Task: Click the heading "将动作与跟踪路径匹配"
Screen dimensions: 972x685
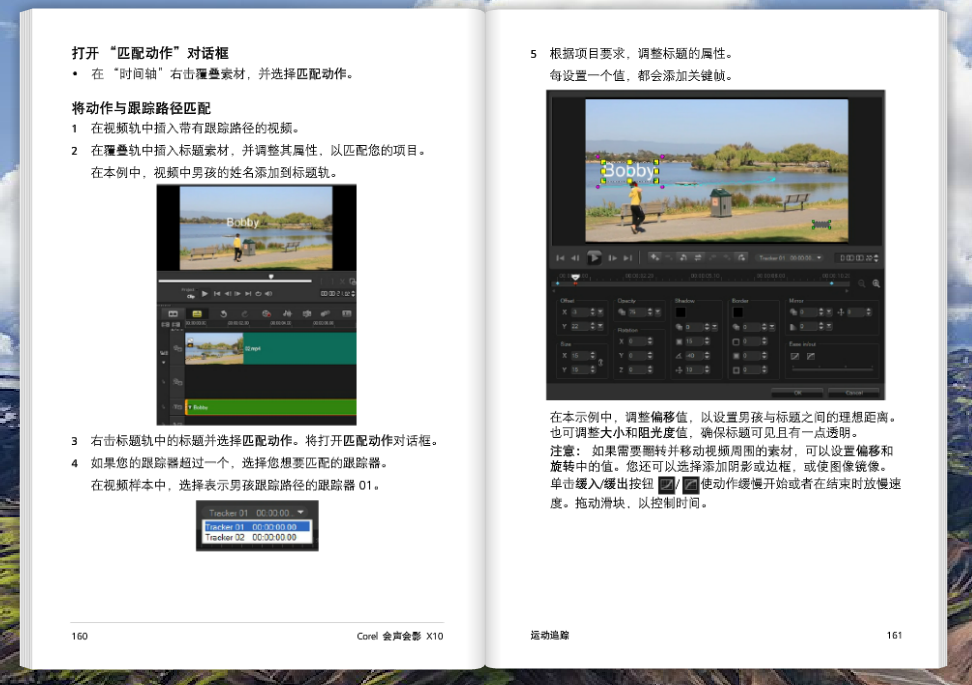Action: 141,108
